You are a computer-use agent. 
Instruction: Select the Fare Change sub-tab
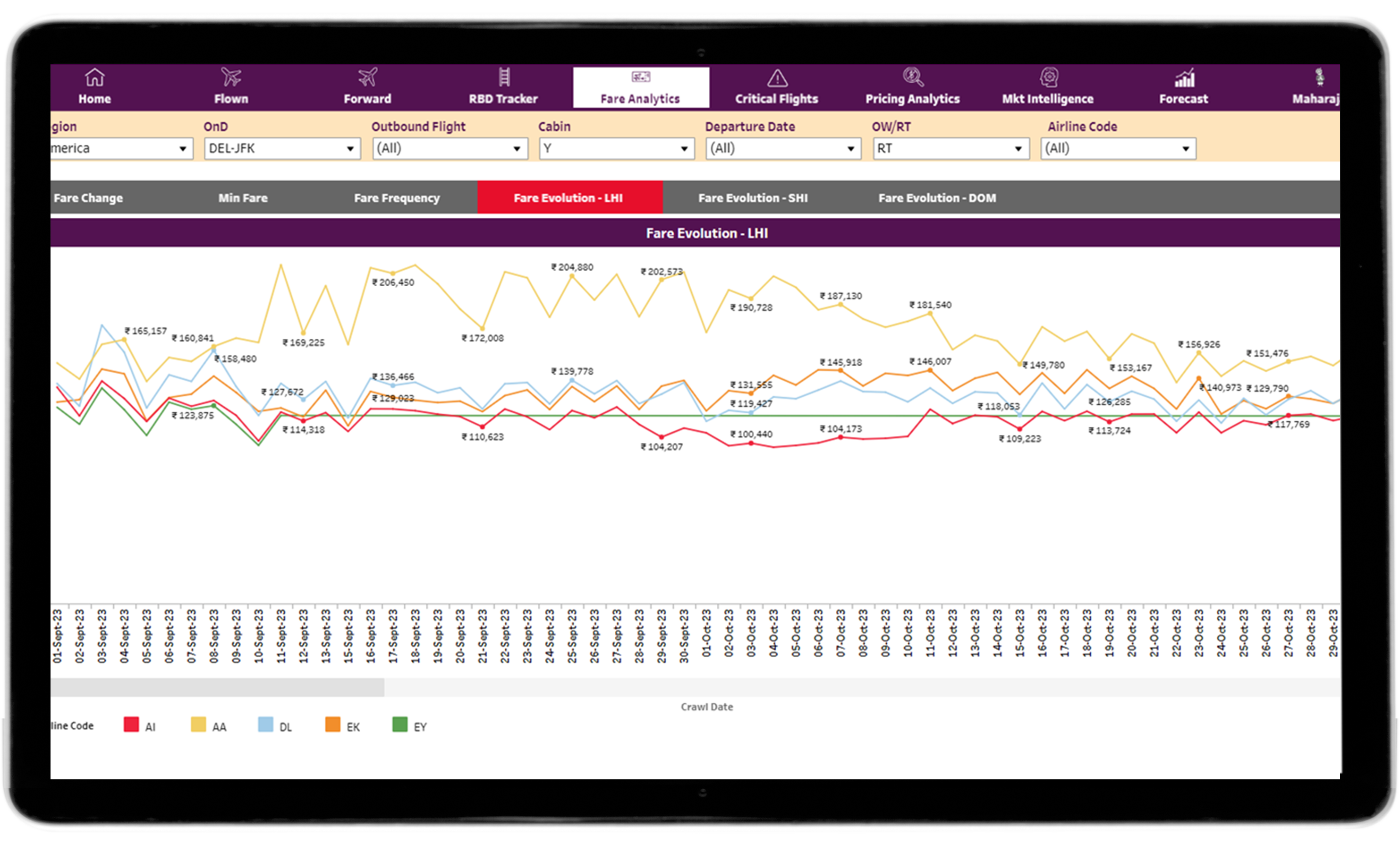88,198
